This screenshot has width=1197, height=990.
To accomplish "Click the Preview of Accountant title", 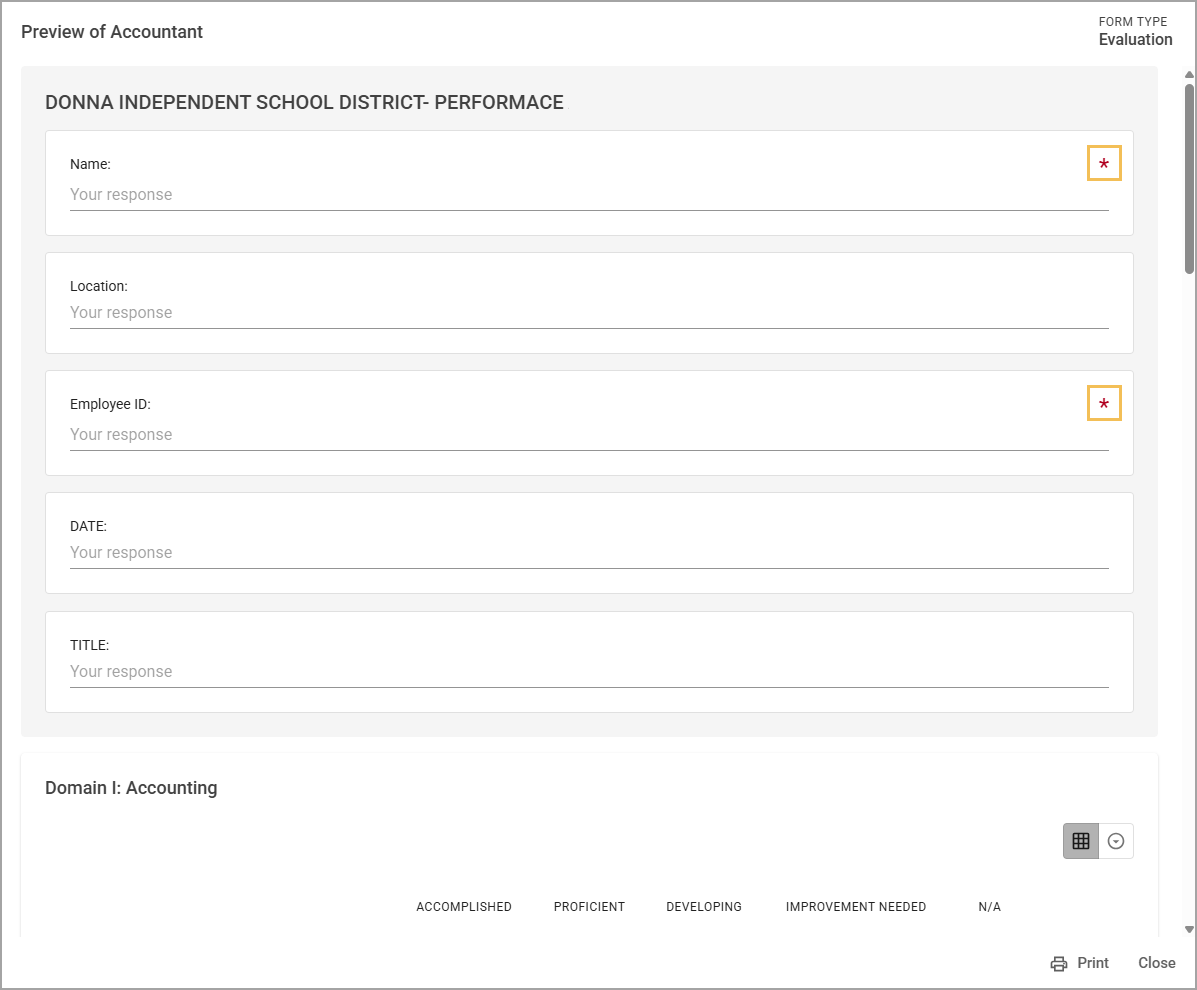I will (112, 32).
